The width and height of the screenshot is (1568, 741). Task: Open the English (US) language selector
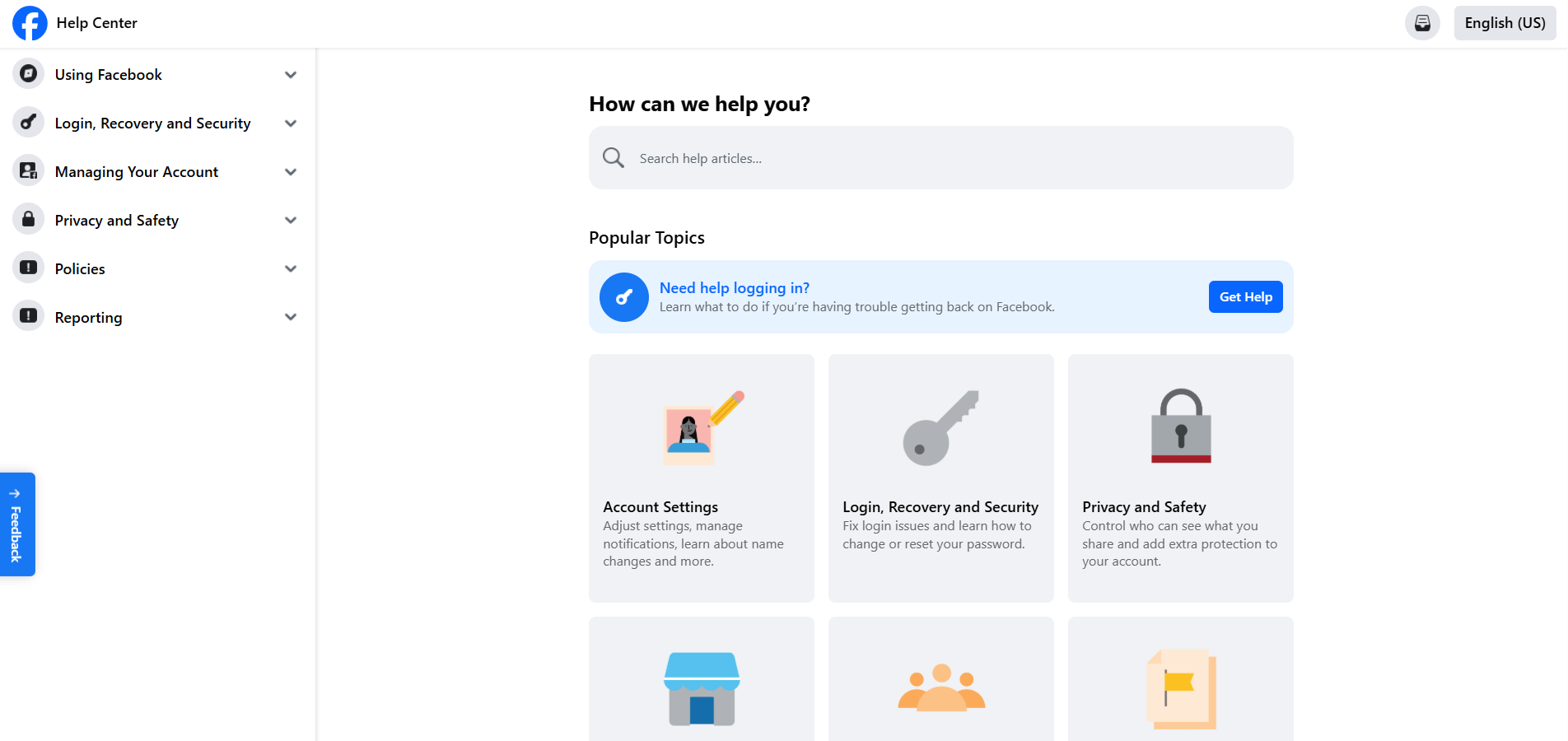[x=1504, y=23]
